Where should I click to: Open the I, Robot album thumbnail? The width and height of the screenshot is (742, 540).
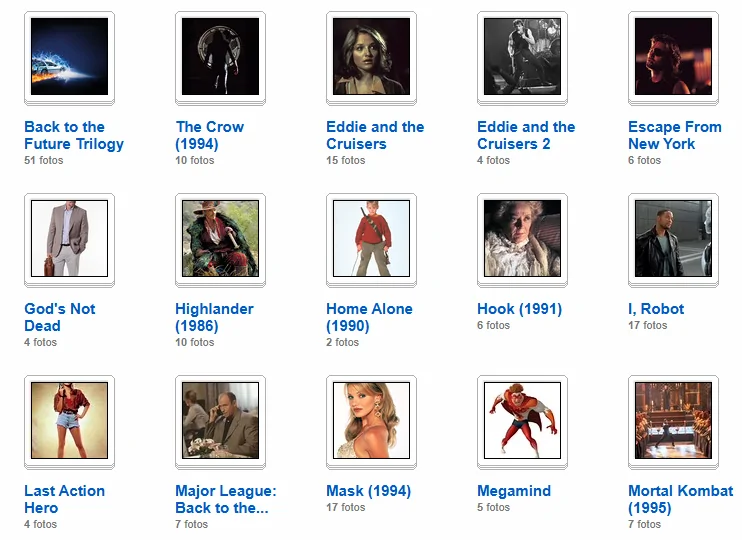pos(673,239)
